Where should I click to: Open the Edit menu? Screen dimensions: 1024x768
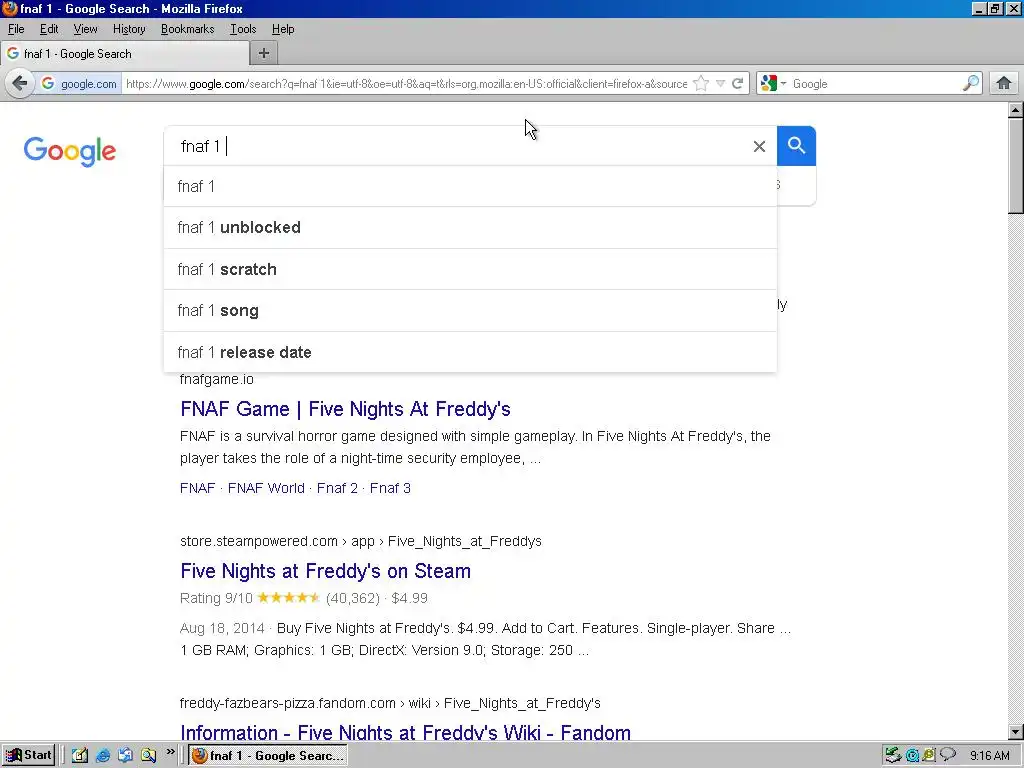(x=48, y=29)
